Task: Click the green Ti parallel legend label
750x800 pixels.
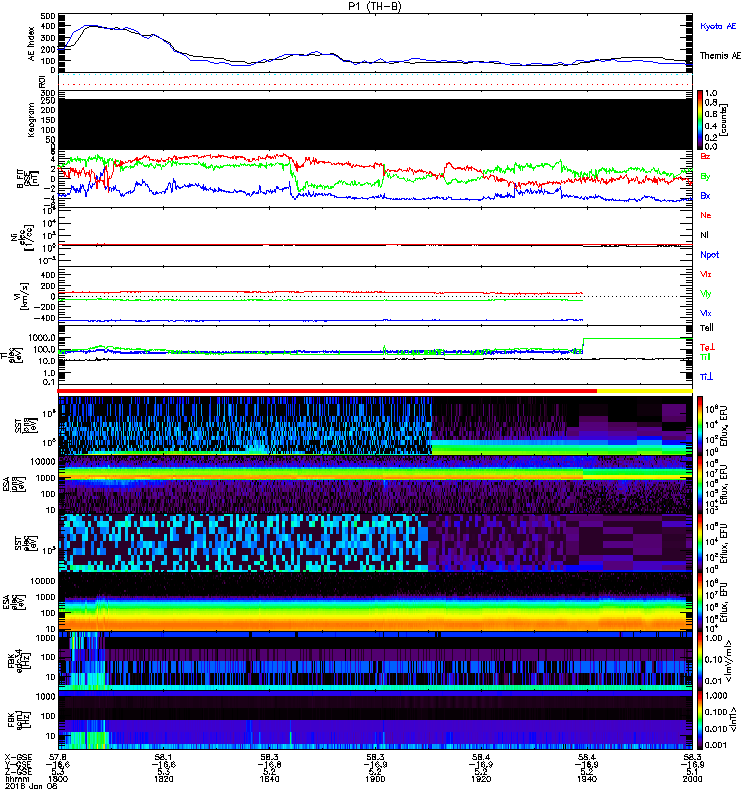Action: (x=705, y=357)
